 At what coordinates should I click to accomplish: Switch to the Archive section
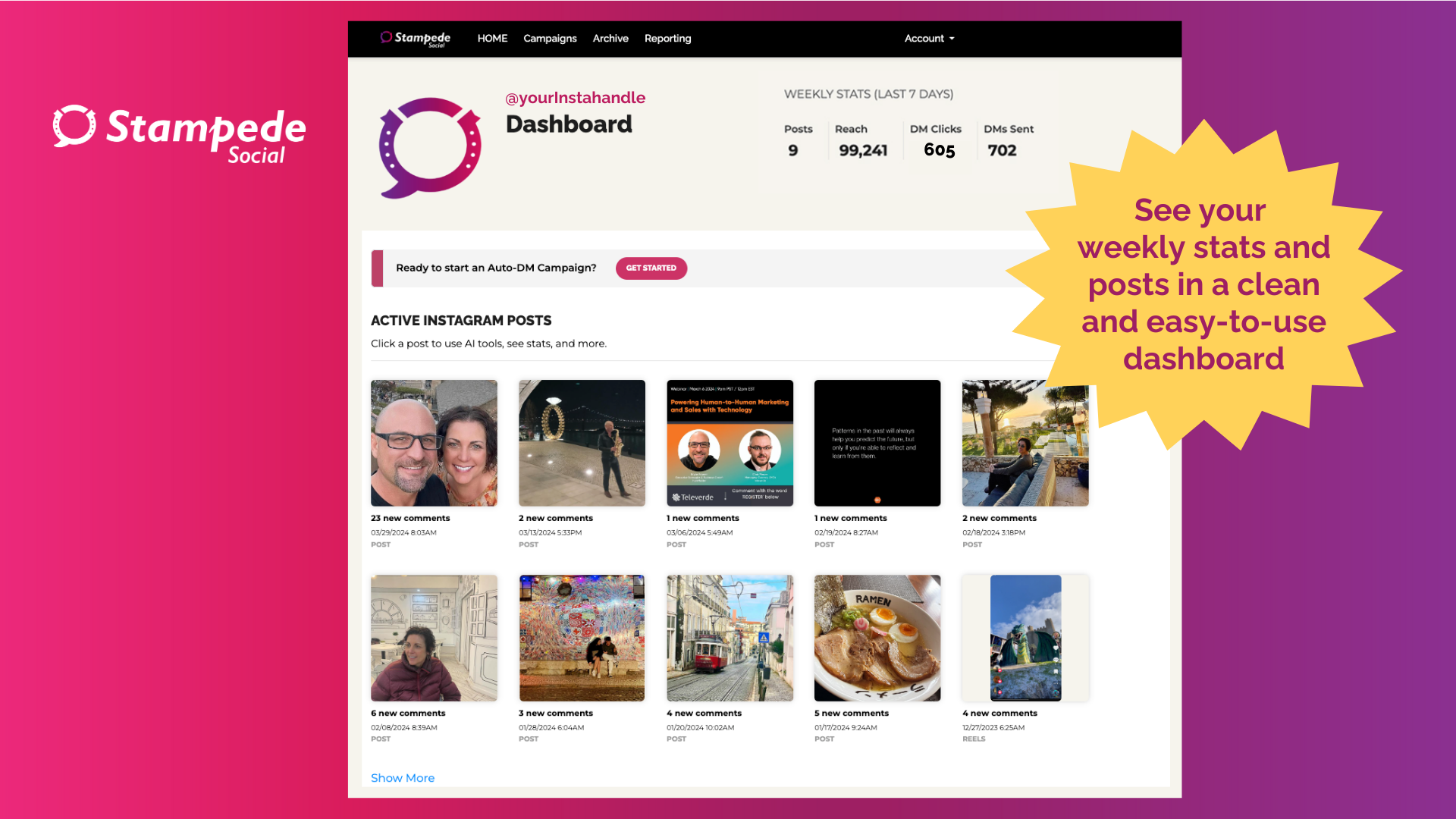[610, 39]
